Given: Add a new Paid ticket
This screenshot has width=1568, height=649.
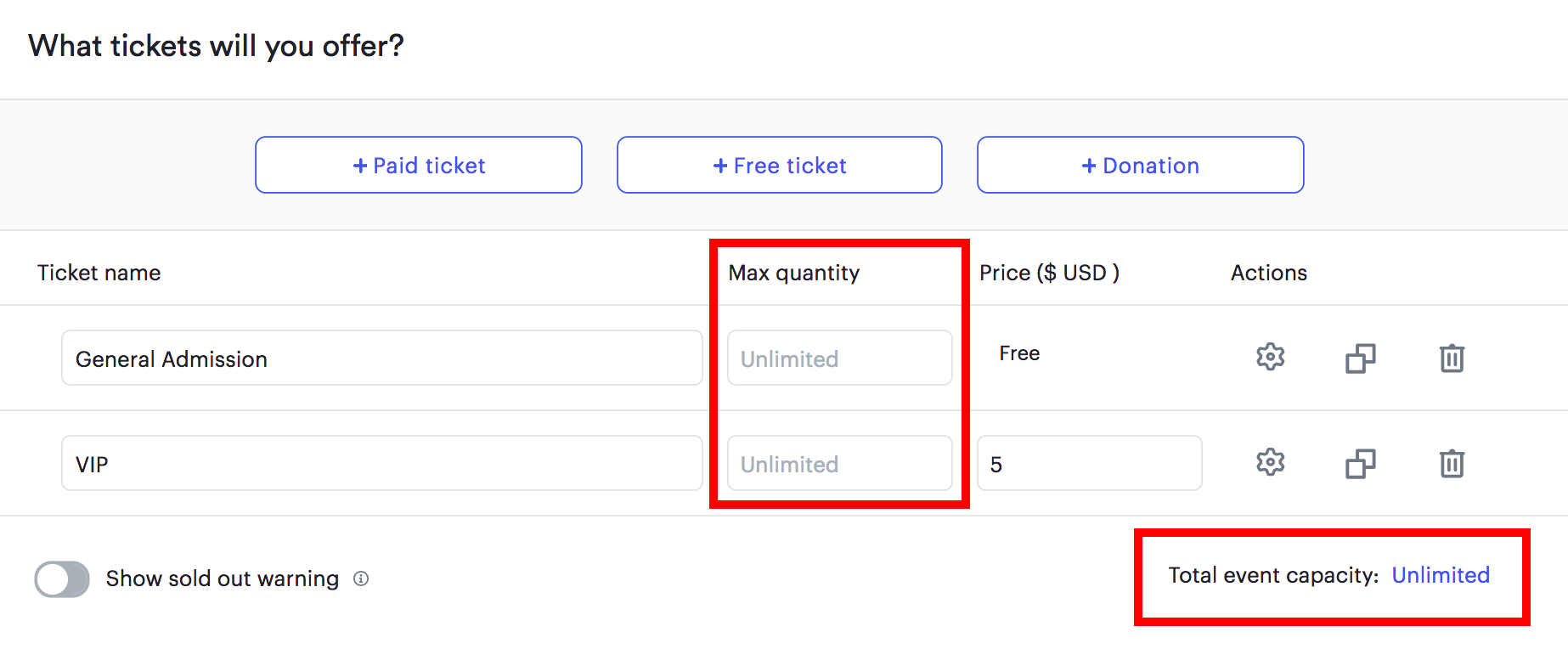Looking at the screenshot, I should pos(419,165).
